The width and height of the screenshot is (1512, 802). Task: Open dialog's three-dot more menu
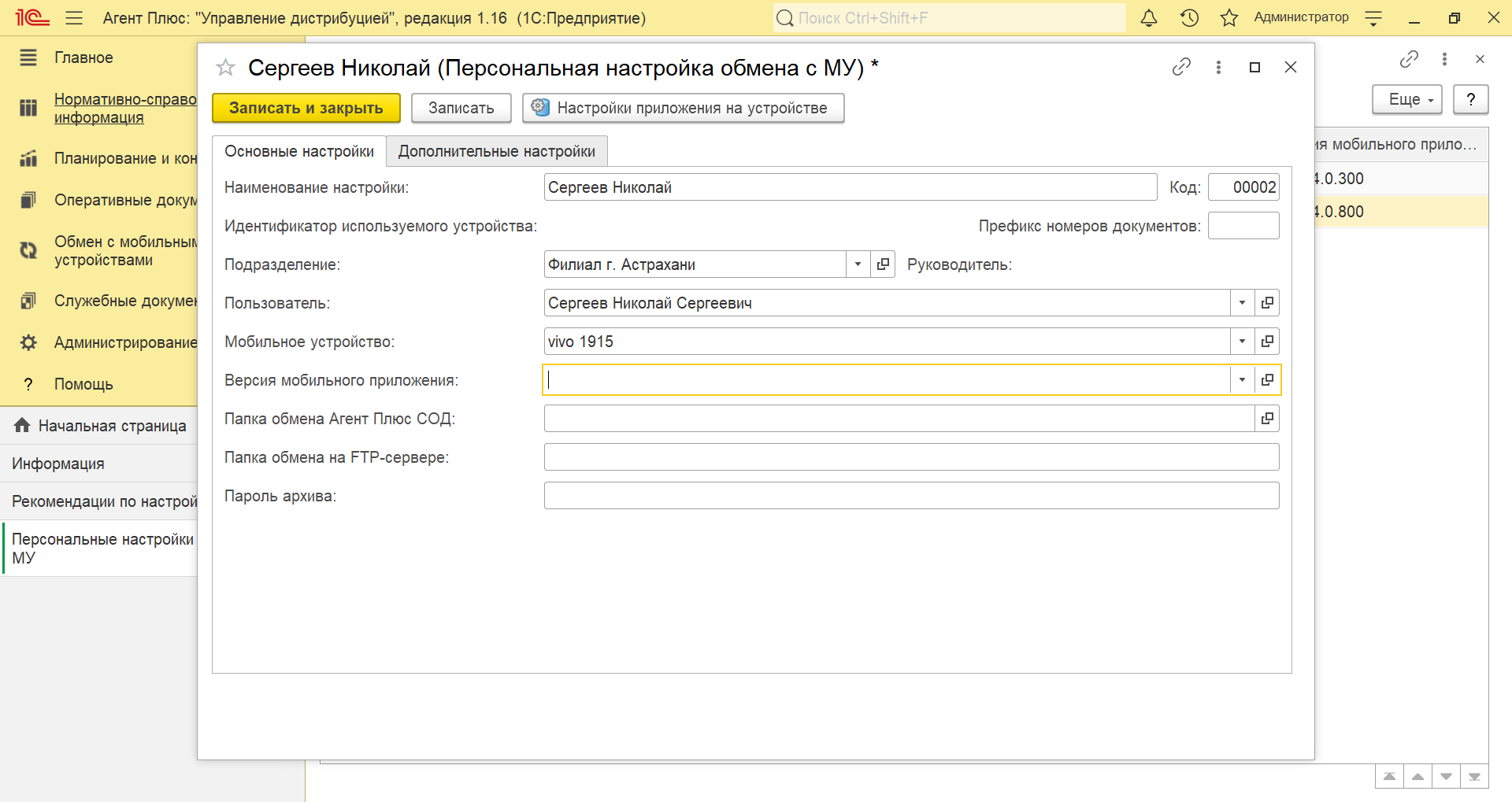click(1218, 67)
